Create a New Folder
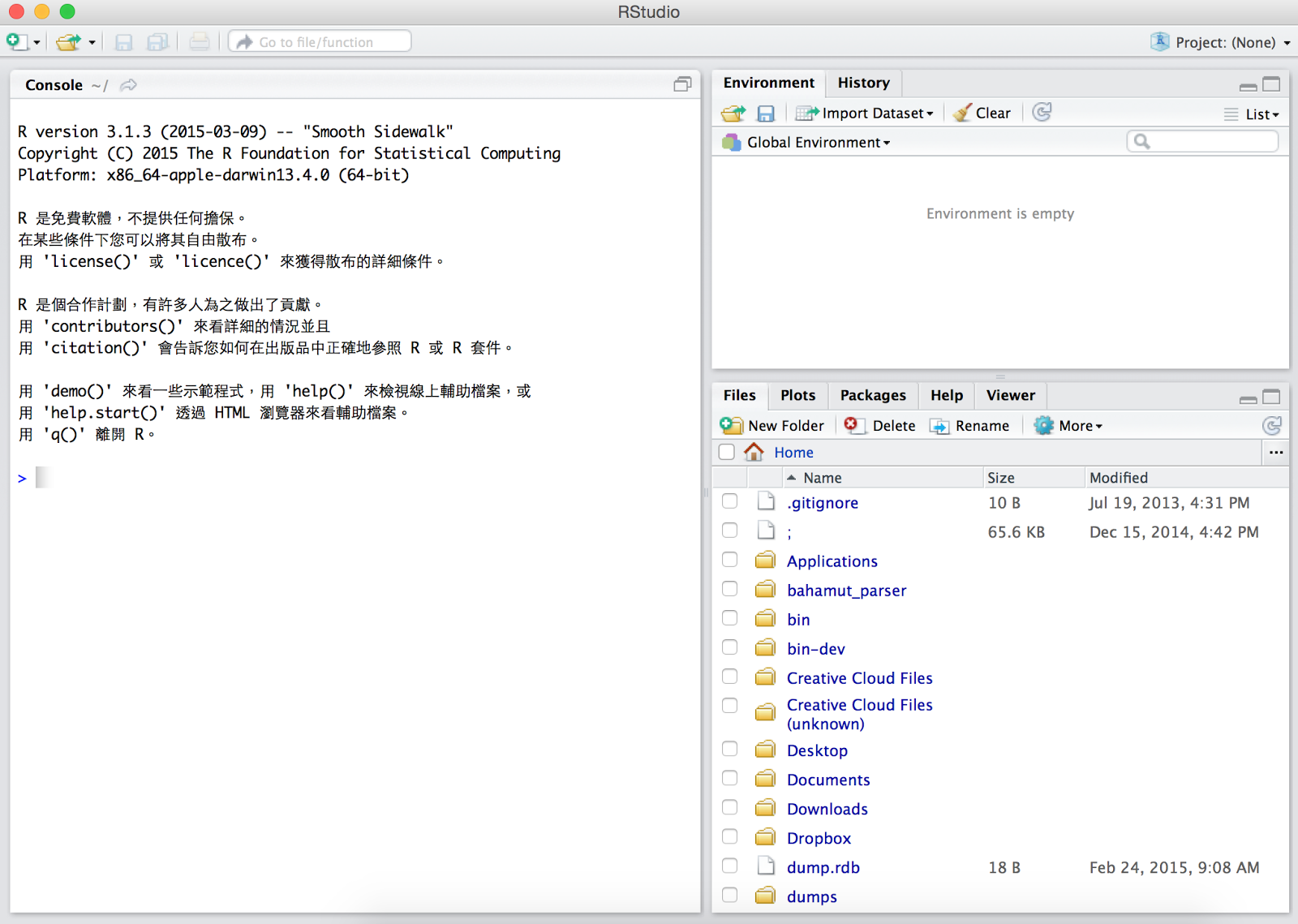The image size is (1298, 924). (772, 426)
